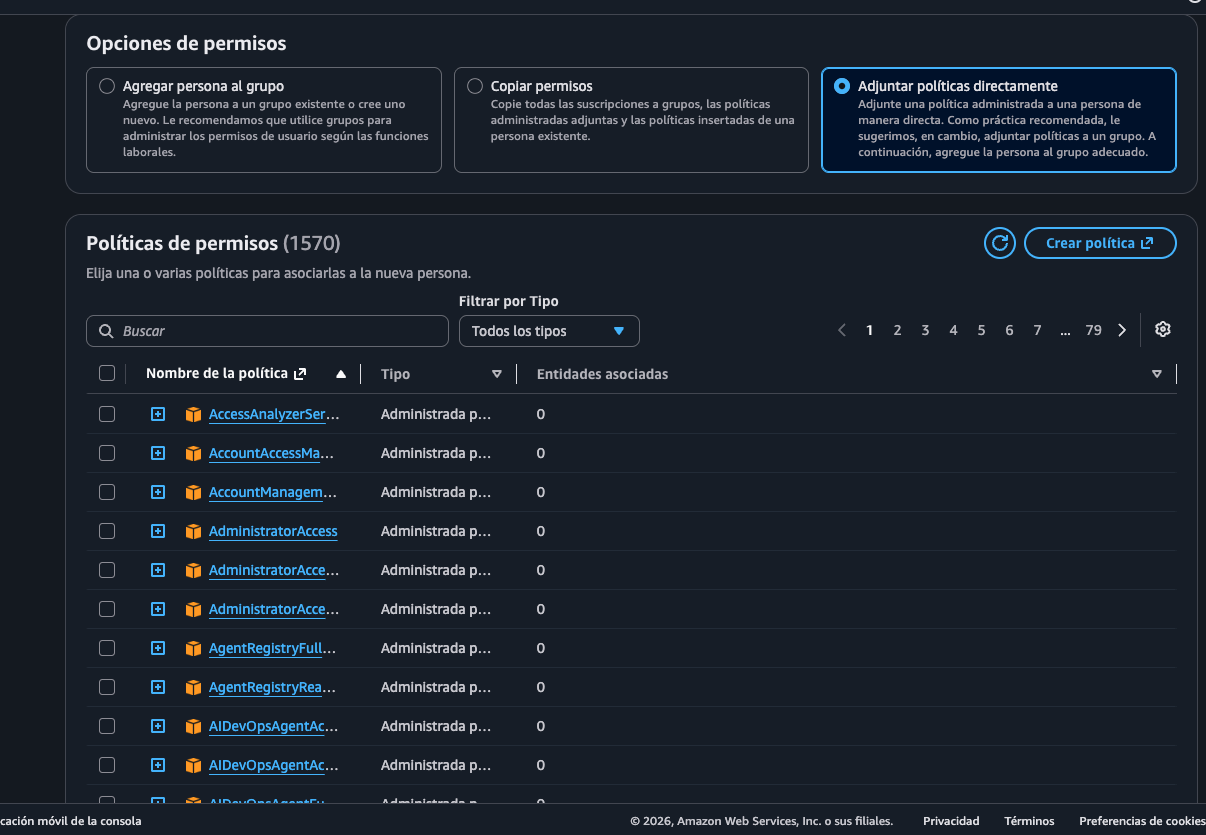Click orange policy icon for AgentRegistryRea… row
1206x835 pixels.
[193, 687]
